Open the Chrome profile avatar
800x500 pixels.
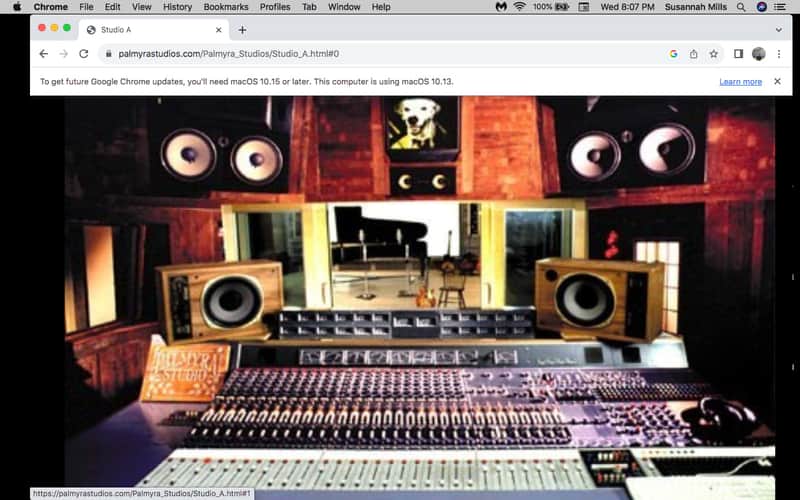tap(759, 54)
